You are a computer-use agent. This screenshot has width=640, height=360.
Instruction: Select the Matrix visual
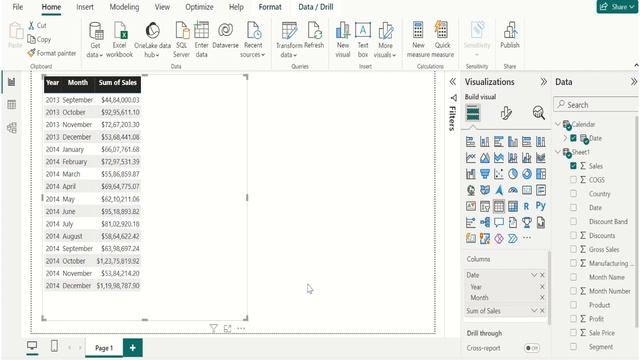(x=513, y=206)
